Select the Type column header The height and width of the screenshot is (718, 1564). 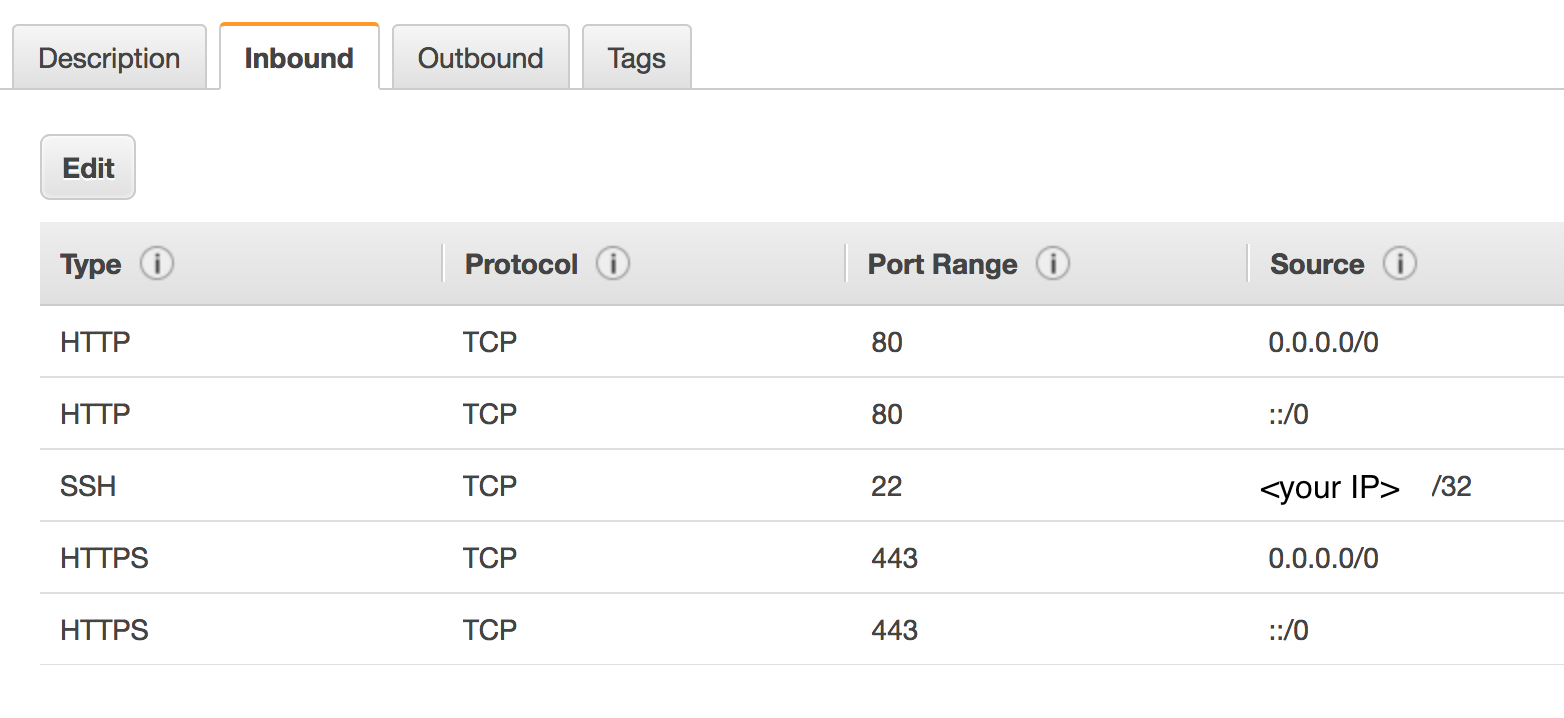click(91, 265)
